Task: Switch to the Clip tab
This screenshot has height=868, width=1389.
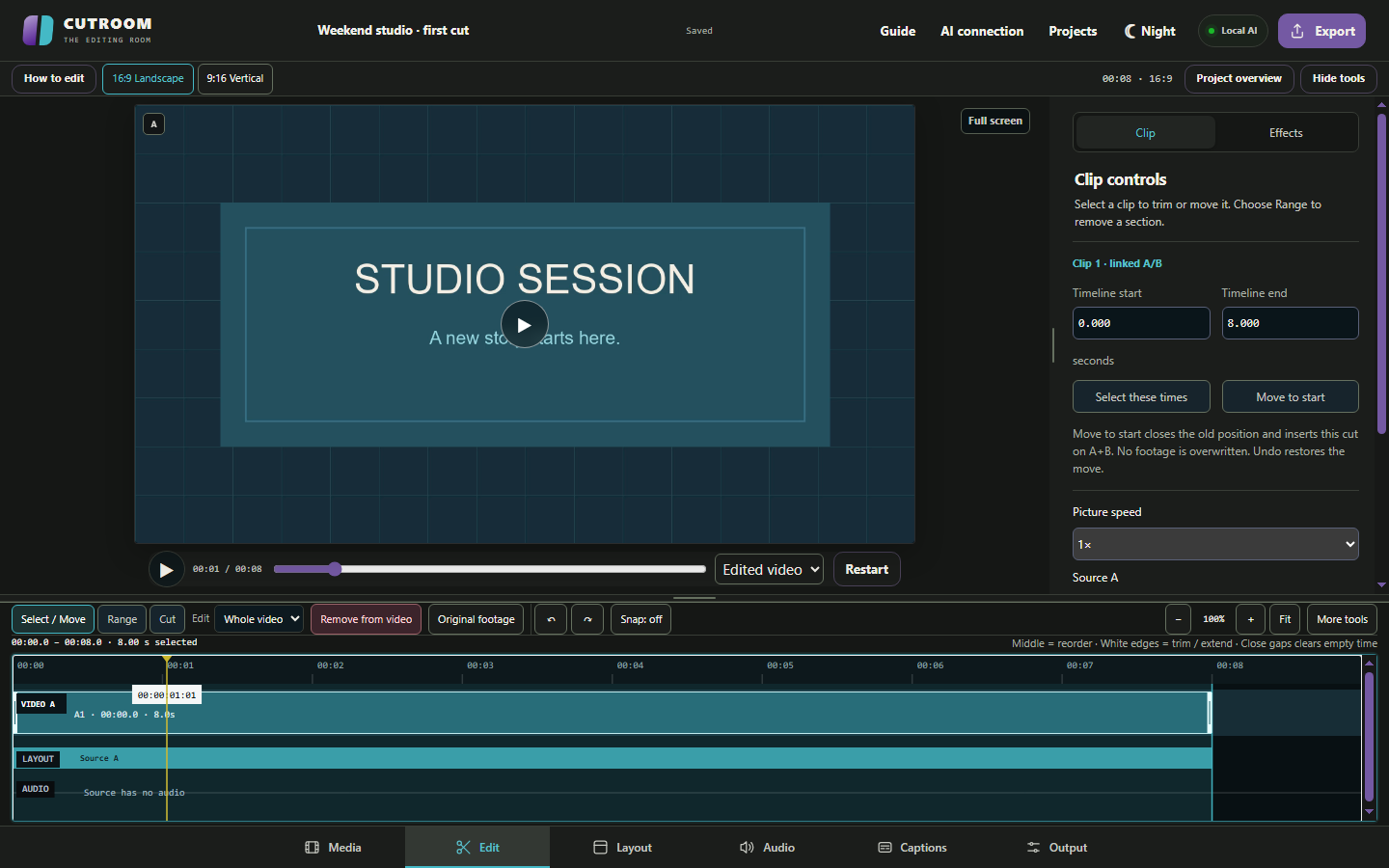Action: tap(1145, 133)
